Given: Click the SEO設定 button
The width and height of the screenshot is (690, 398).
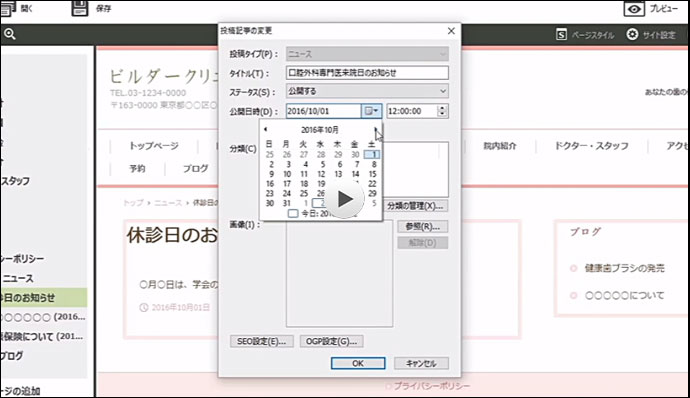Looking at the screenshot, I should pos(261,341).
